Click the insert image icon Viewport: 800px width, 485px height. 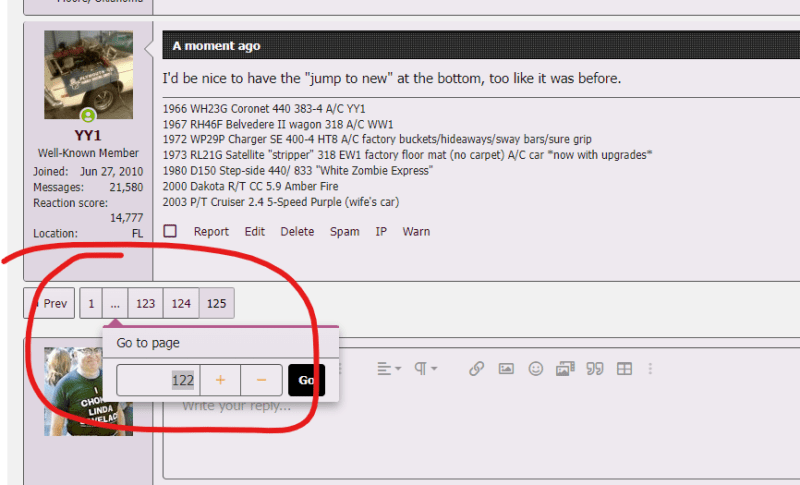point(506,369)
